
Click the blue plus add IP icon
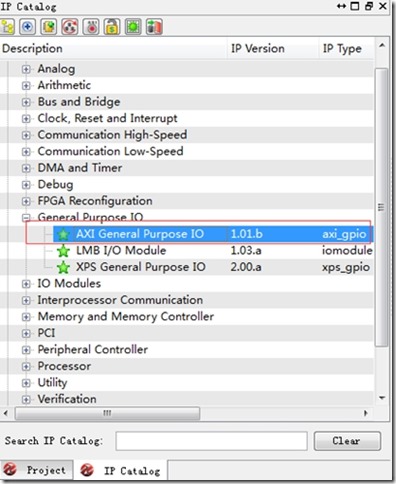[28, 27]
